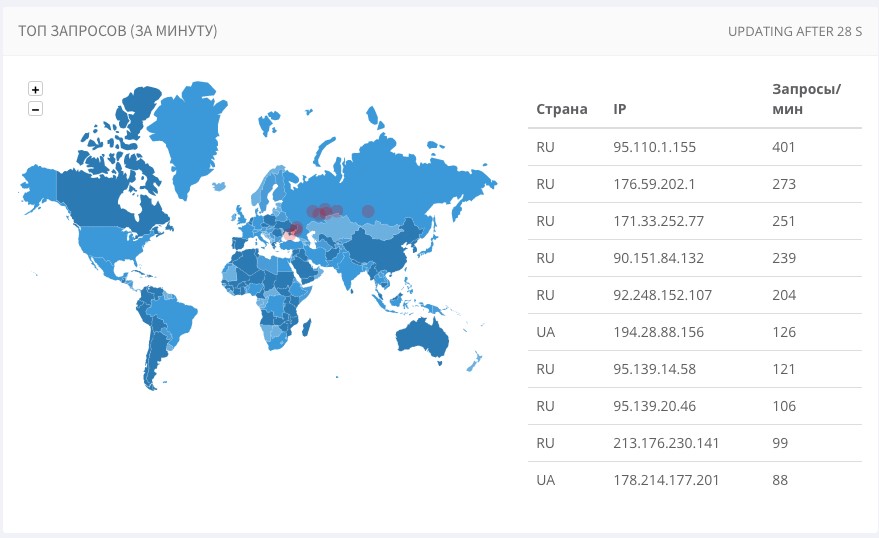Click IP address 95.139.14.58
This screenshot has height=538, width=879.
click(654, 369)
